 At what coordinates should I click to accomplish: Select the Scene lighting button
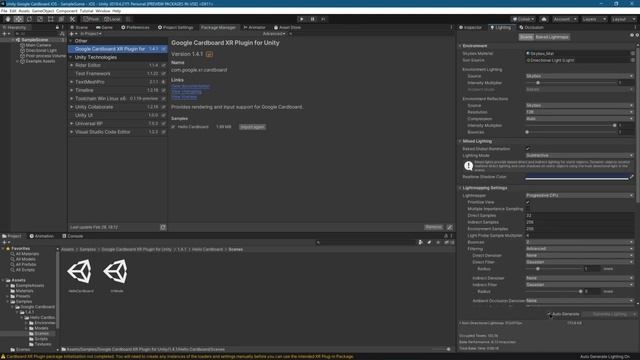(x=526, y=37)
